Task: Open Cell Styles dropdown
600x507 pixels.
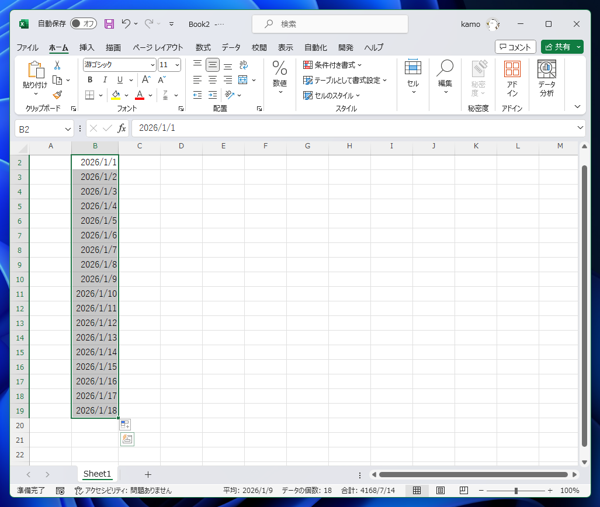Action: pyautogui.click(x=331, y=95)
